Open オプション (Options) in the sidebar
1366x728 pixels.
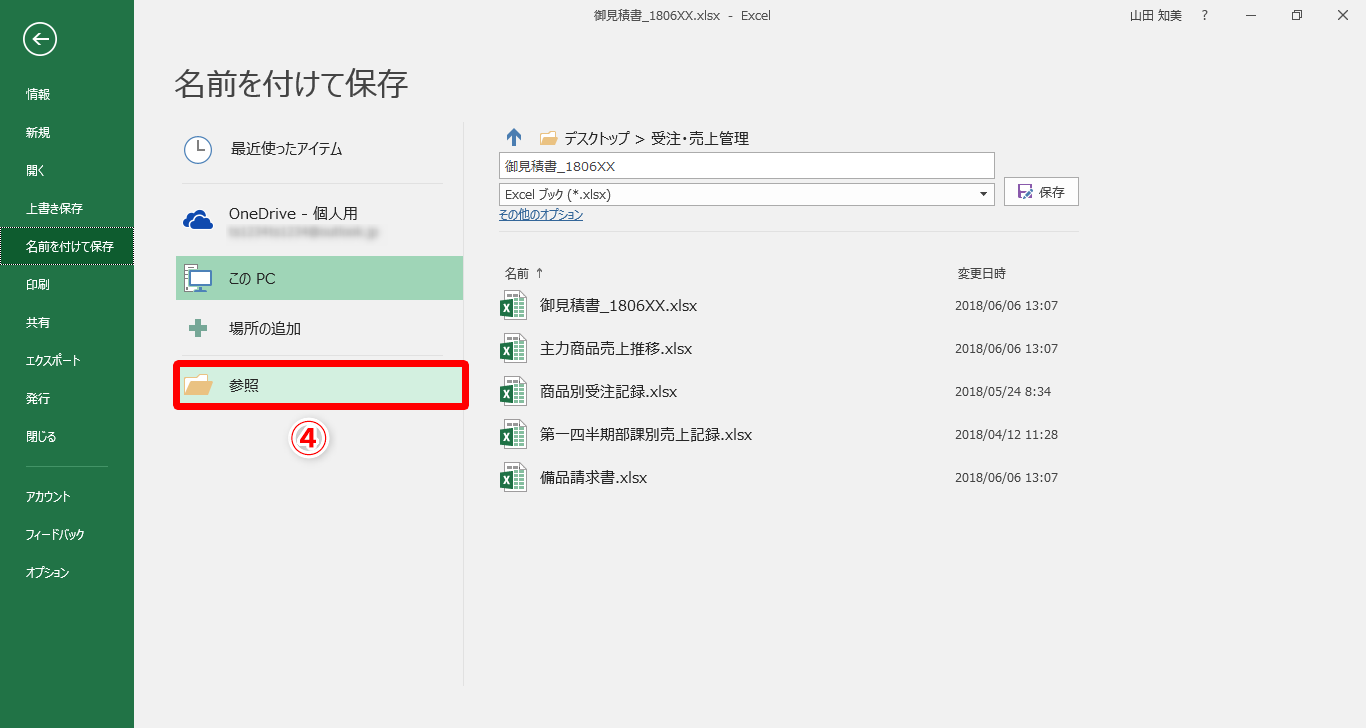pos(47,572)
